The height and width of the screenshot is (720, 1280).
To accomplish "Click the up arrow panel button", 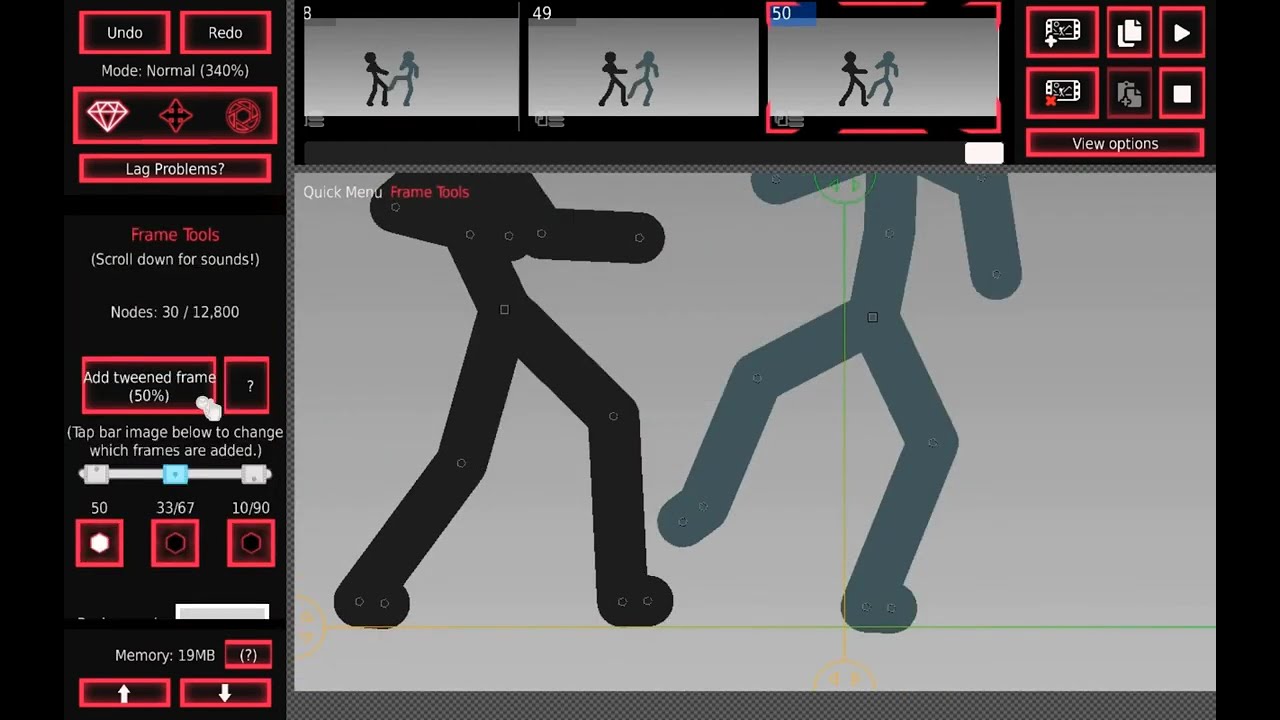I will tap(125, 693).
